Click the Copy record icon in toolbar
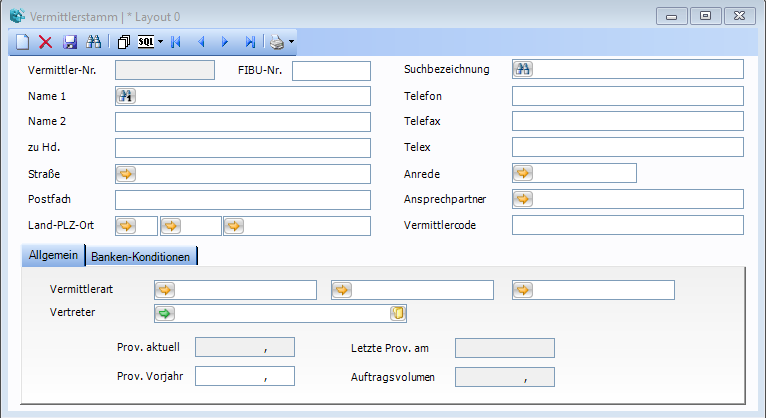 [124, 42]
